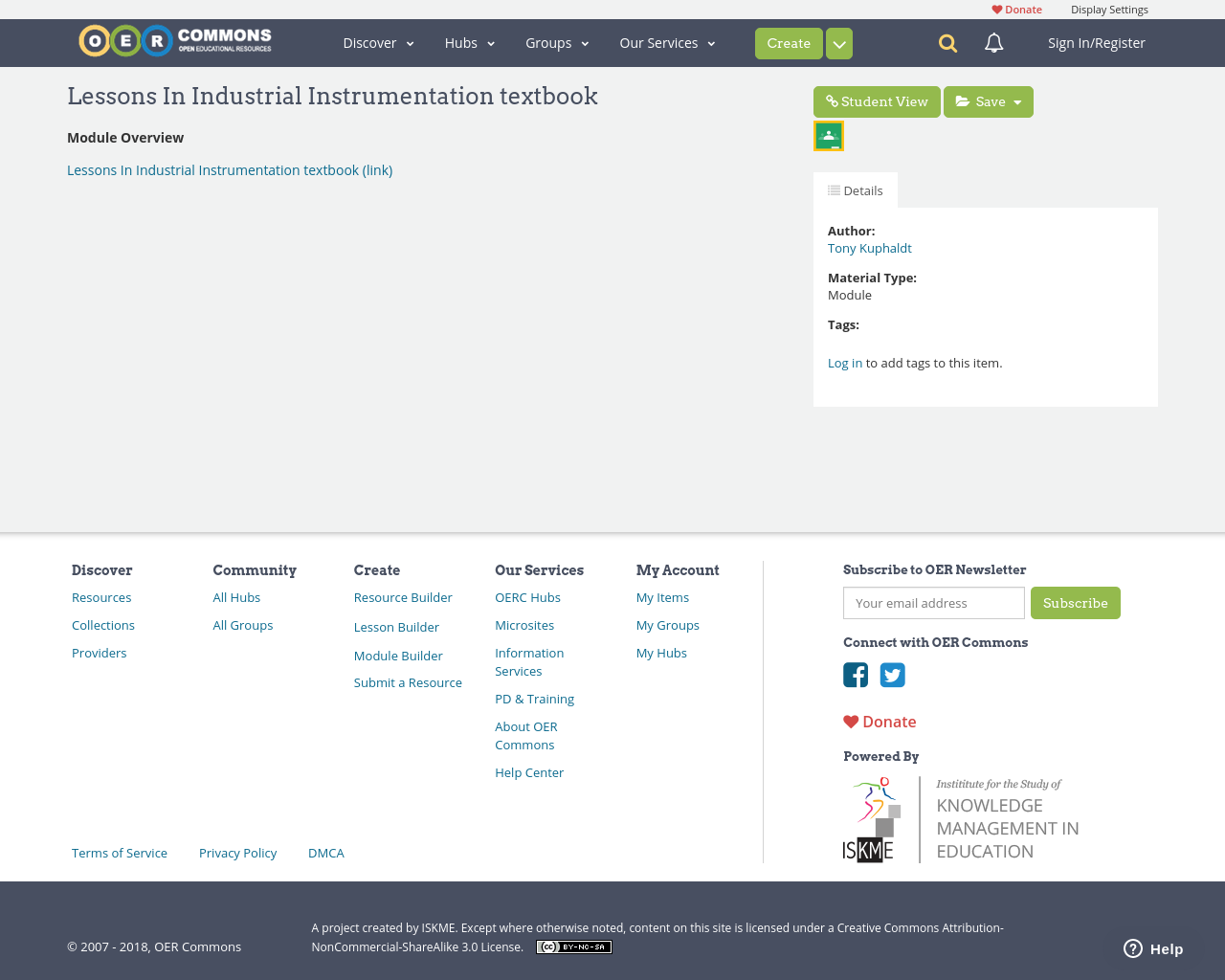Share to Google Classroom
The width and height of the screenshot is (1225, 980).
(x=828, y=134)
